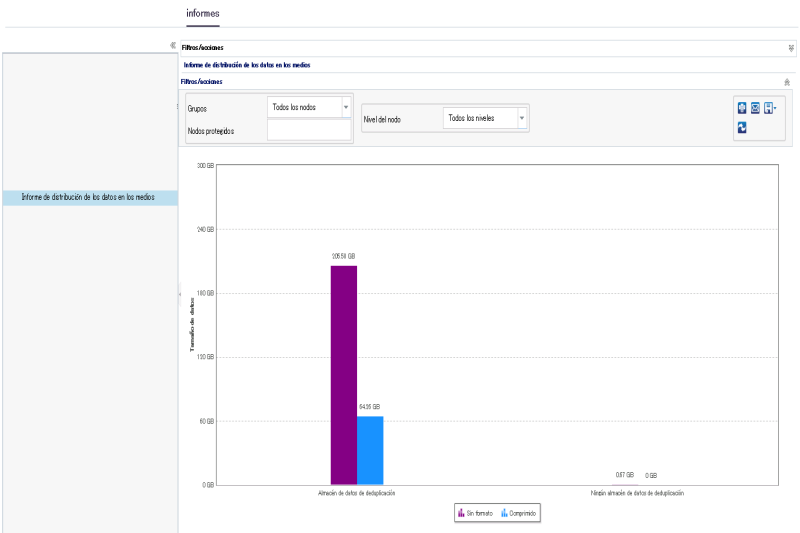Collapse the left navigation panel
The image size is (800, 533).
coord(173,45)
